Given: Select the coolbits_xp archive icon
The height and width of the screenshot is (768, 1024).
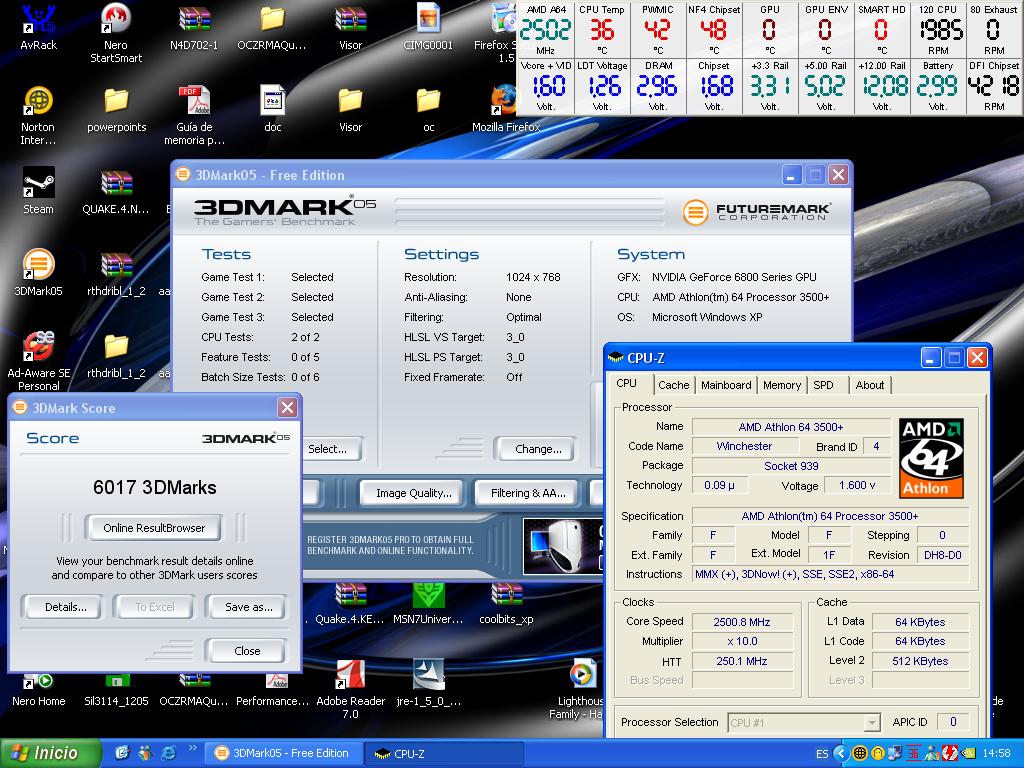Looking at the screenshot, I should 506,604.
